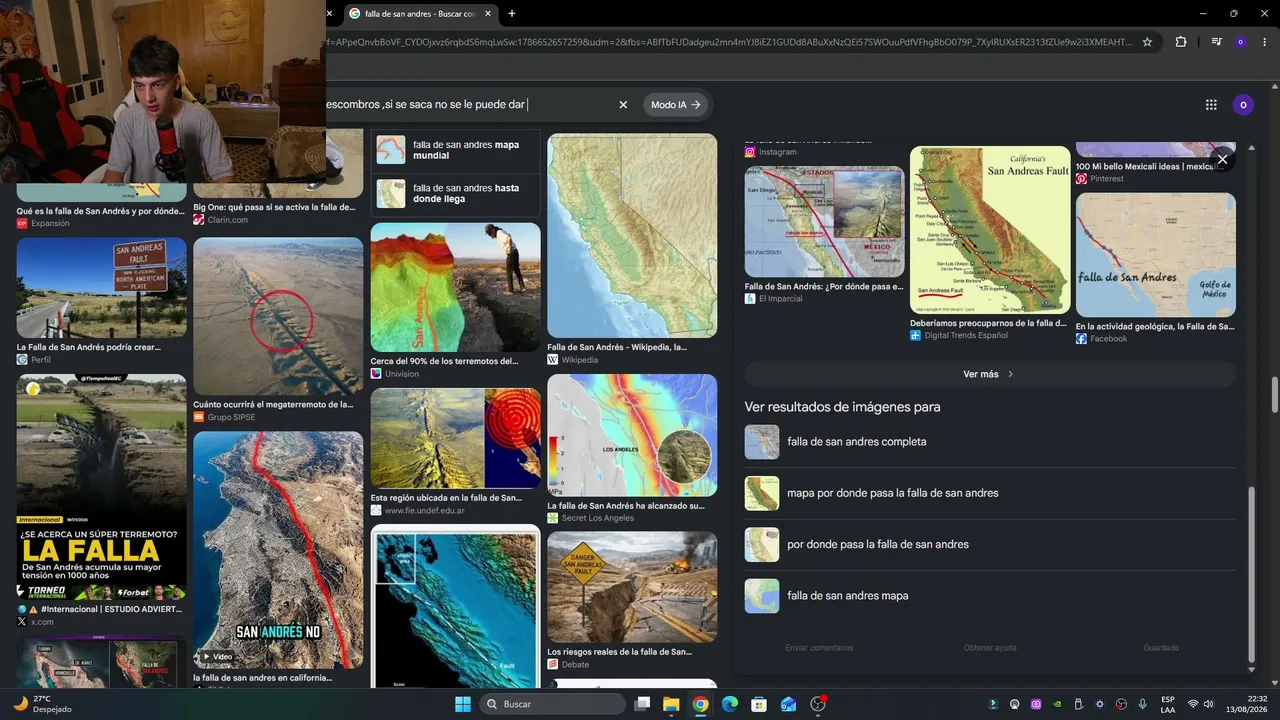The image size is (1280, 720).
Task: Open the weather widget showing 27°C Despejado
Action: pyautogui.click(x=43, y=704)
